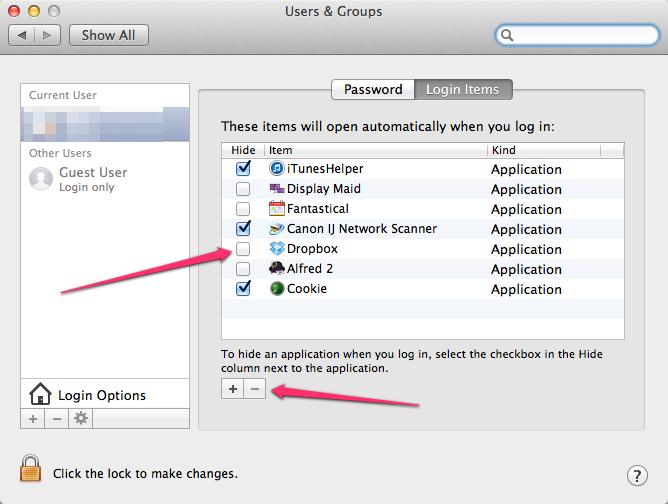Click the house icon beside Login Options
This screenshot has width=668, height=504.
(40, 394)
